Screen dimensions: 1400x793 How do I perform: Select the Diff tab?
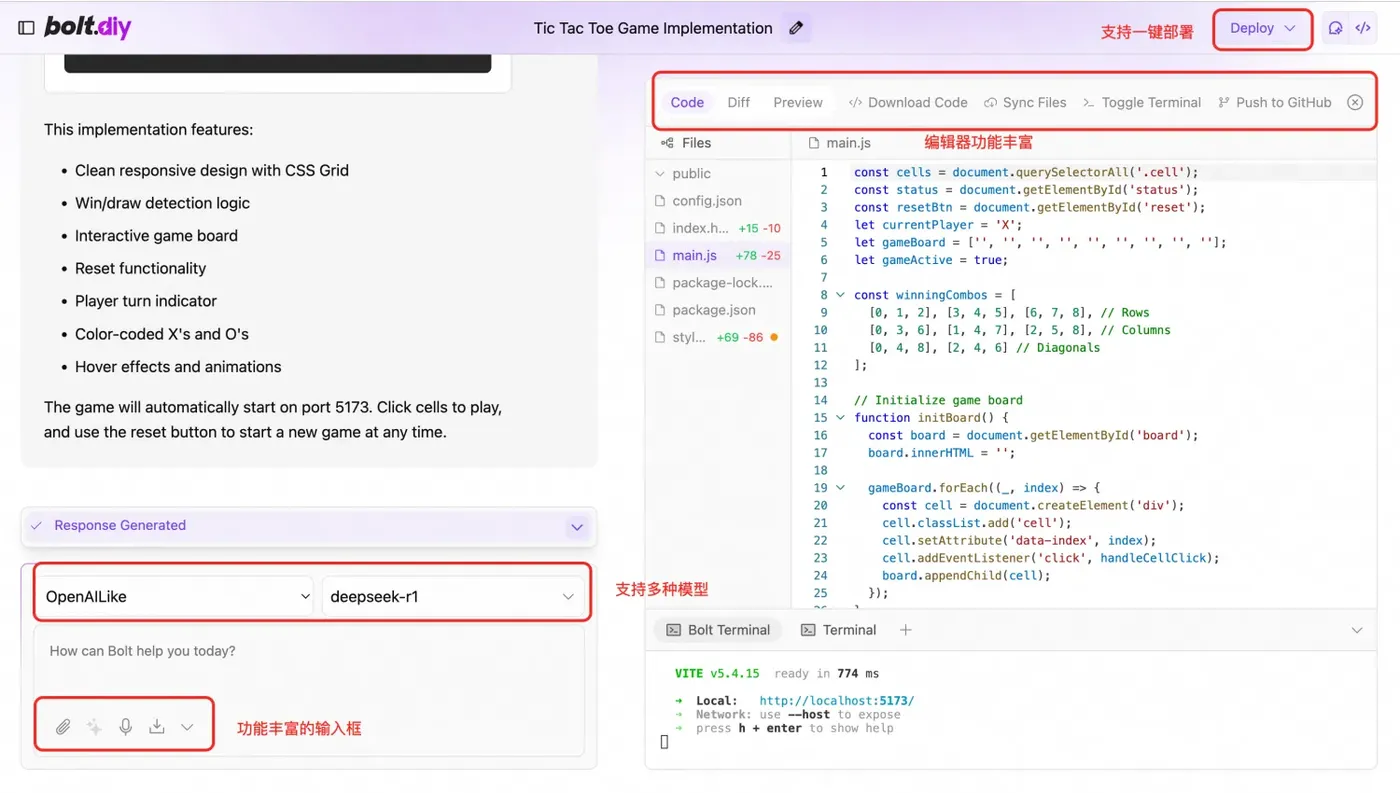point(739,102)
